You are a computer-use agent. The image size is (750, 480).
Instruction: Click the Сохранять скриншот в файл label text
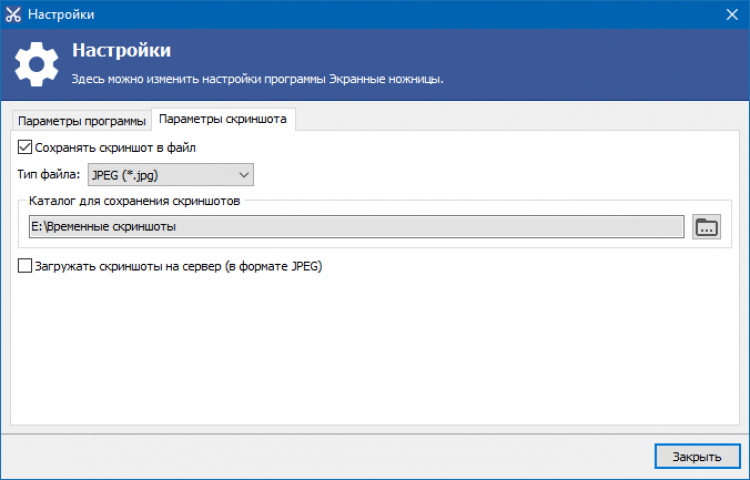tap(115, 147)
